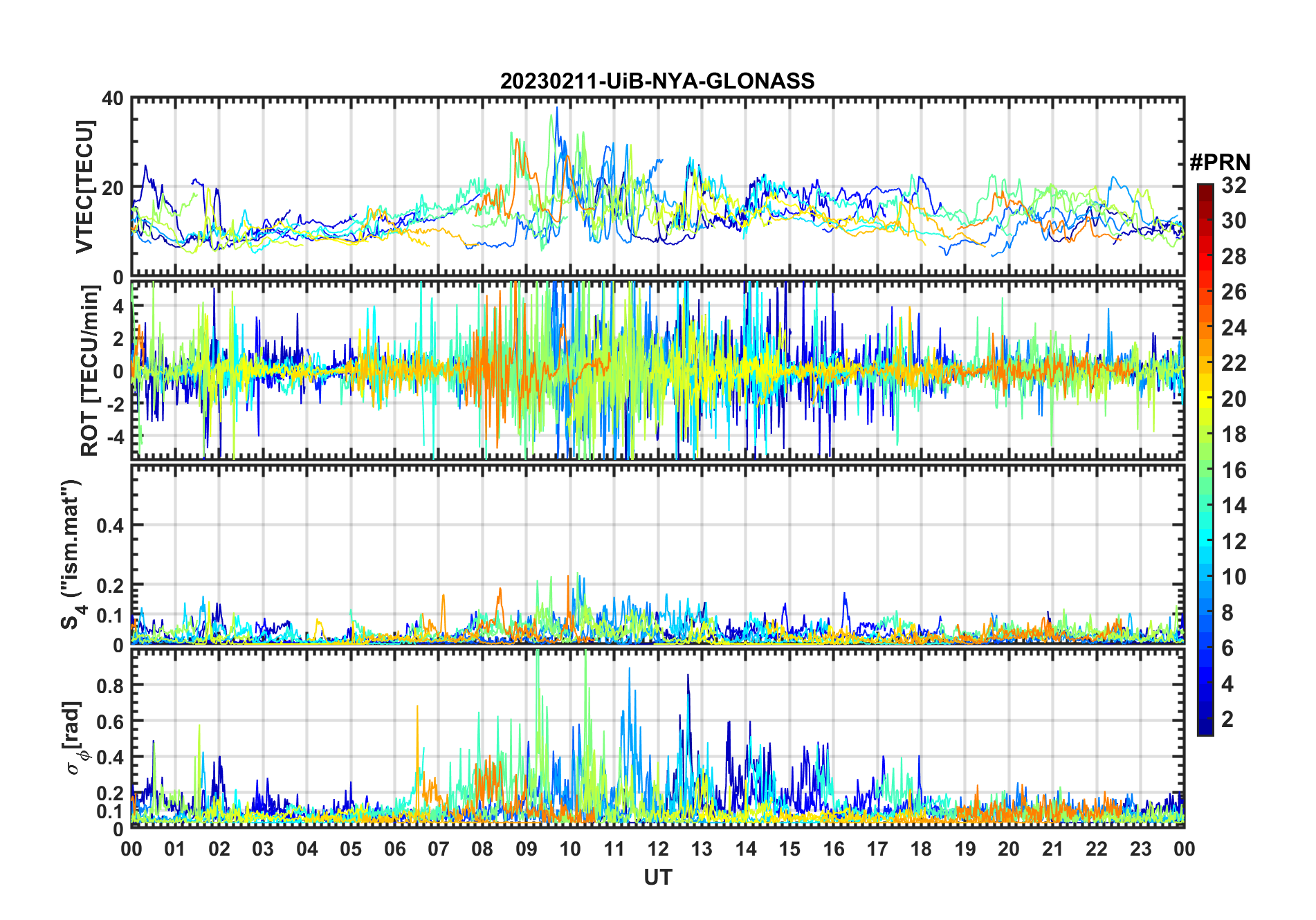The image size is (1316, 920).
Task: Click x-axis tick label 12
Action: coord(658,849)
